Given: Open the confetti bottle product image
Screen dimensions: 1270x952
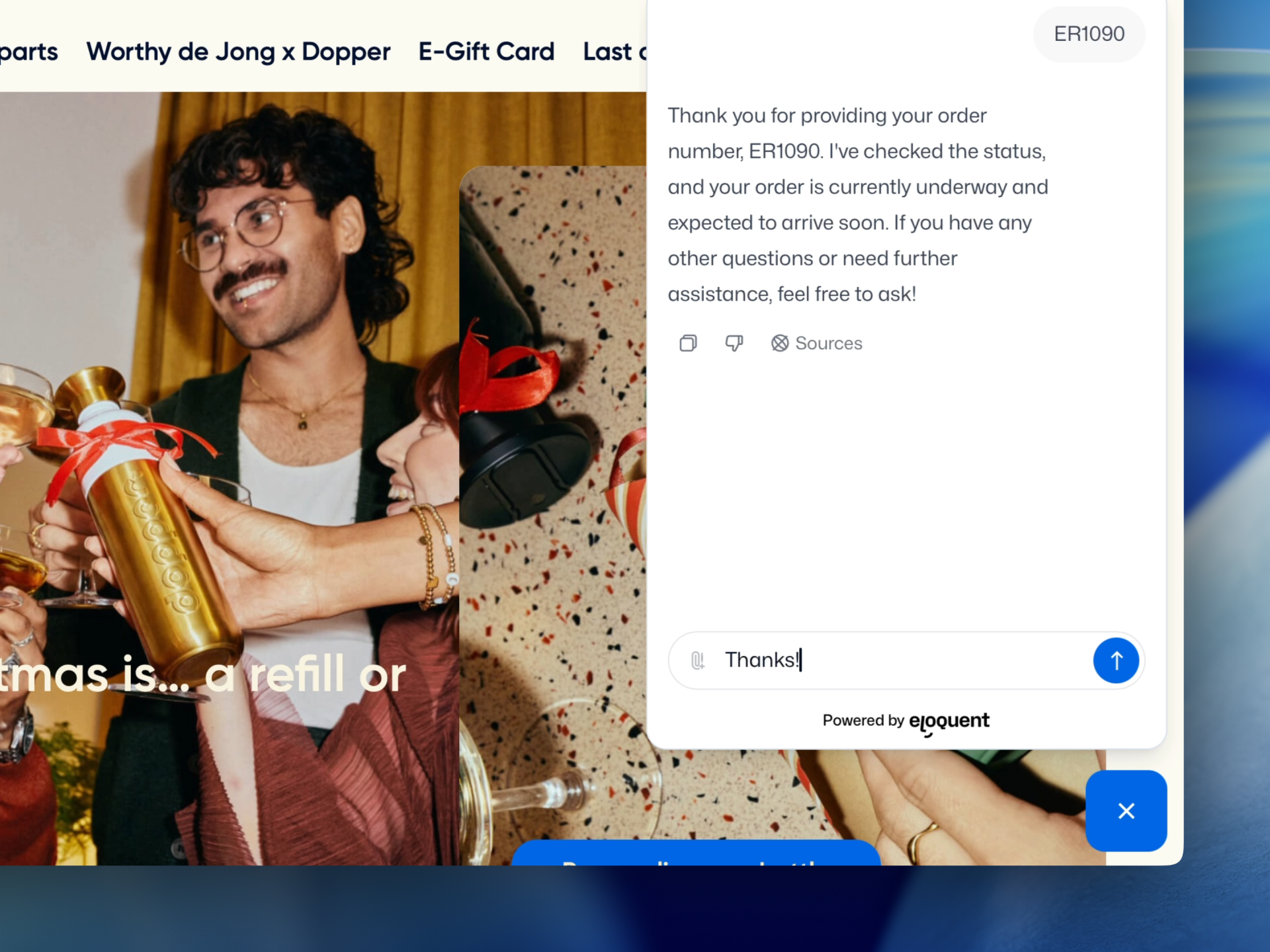Looking at the screenshot, I should pos(552,463).
